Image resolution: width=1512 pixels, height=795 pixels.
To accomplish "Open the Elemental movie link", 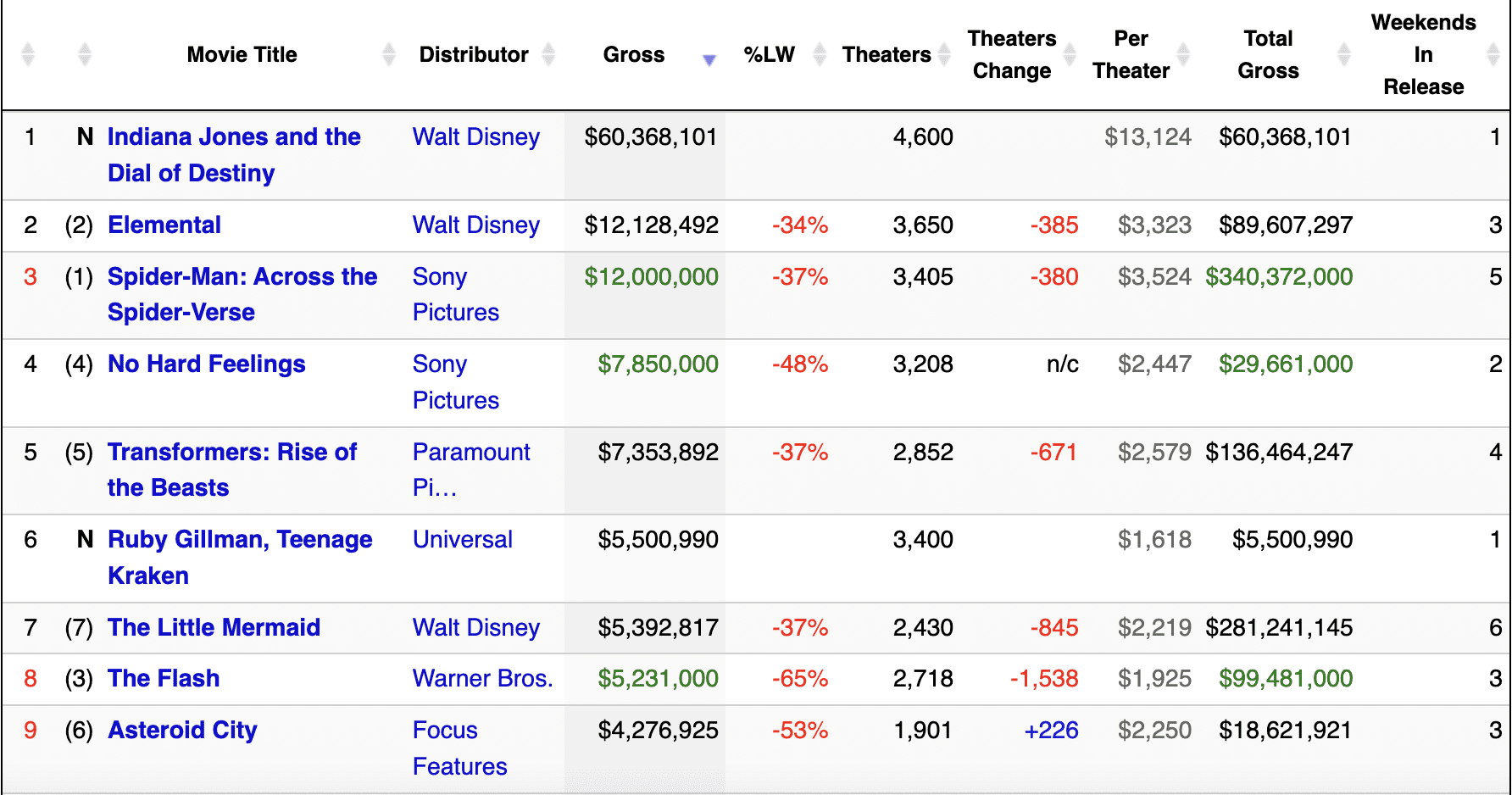I will (x=164, y=225).
